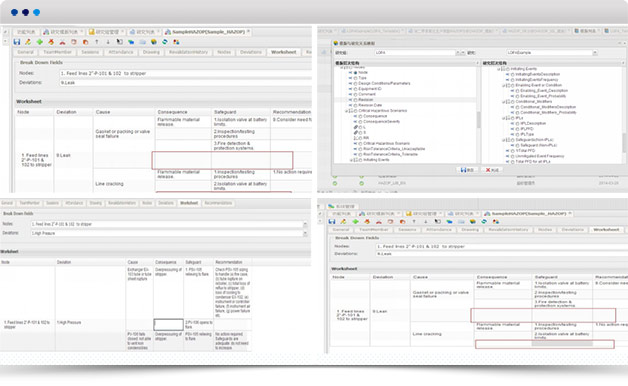628x386 pixels.
Task: Click the floppy Save button at dialog bottom
Action: (467, 170)
